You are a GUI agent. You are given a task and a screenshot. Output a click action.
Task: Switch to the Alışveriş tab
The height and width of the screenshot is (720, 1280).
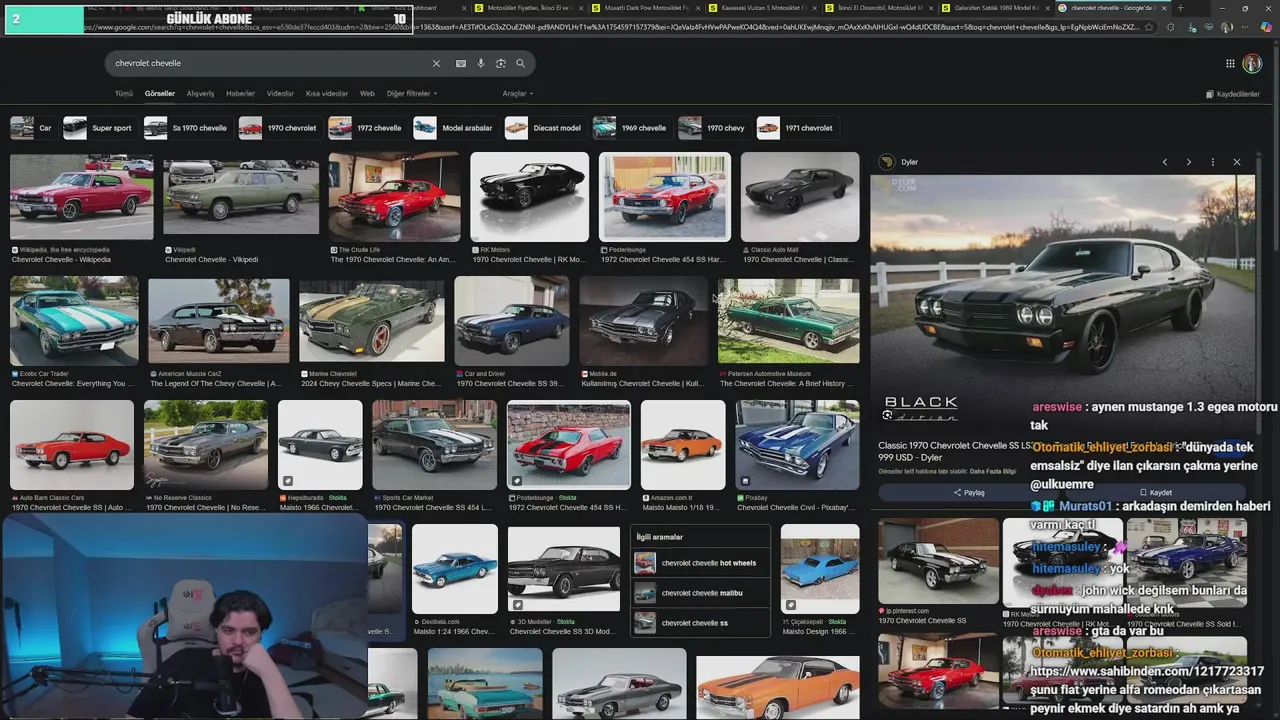pyautogui.click(x=201, y=93)
